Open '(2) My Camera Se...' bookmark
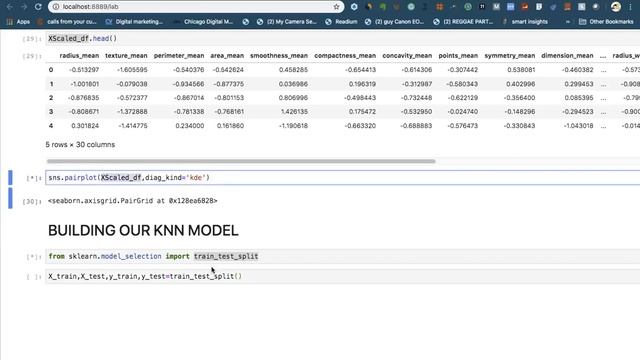 tap(287, 22)
